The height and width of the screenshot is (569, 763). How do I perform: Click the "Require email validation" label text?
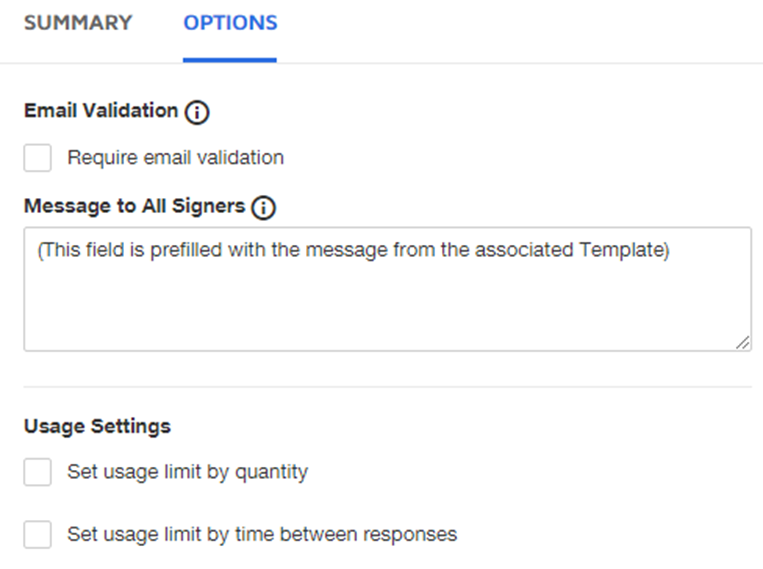tap(175, 158)
